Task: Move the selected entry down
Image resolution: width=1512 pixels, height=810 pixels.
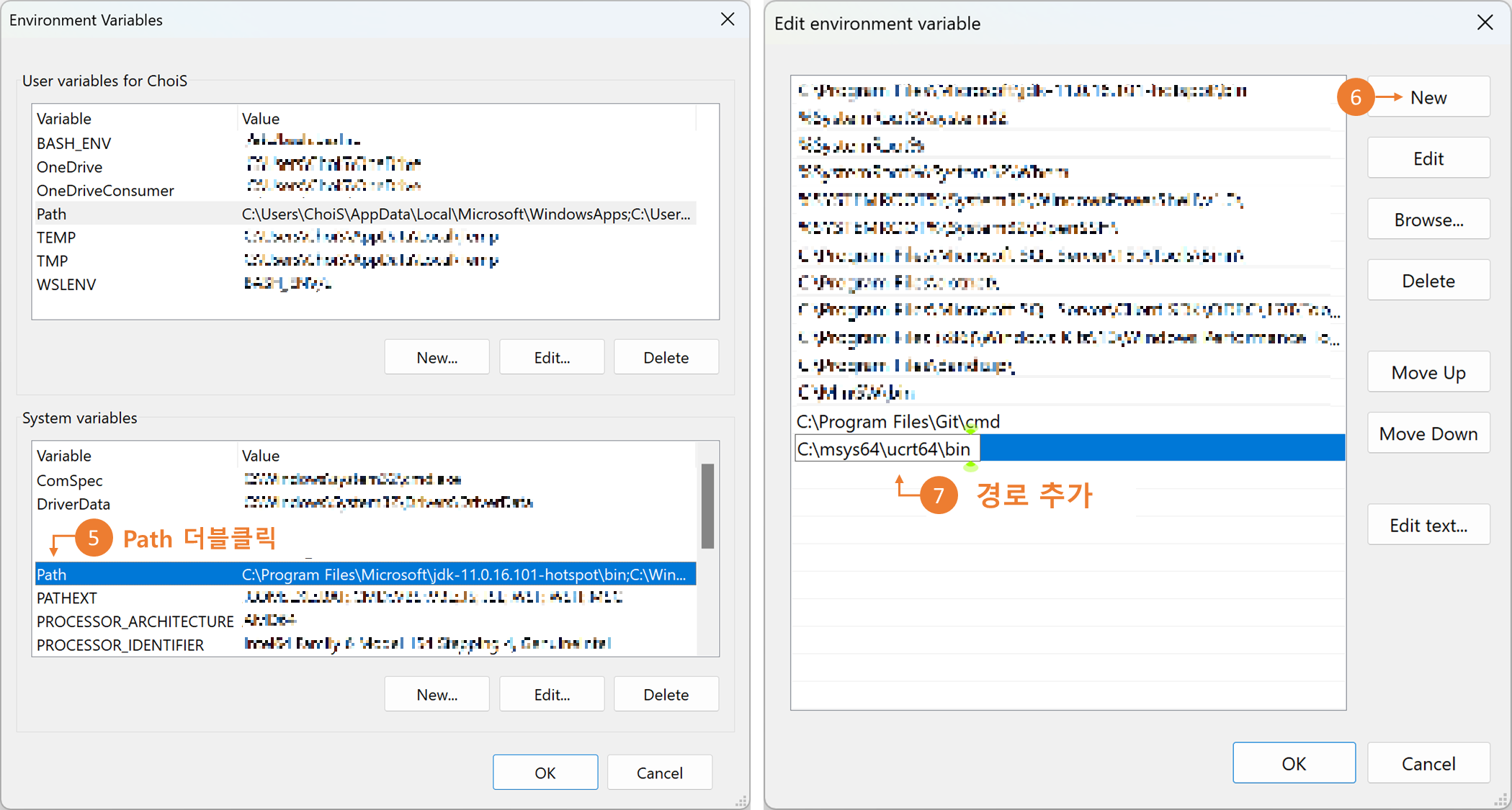Action: (1428, 433)
